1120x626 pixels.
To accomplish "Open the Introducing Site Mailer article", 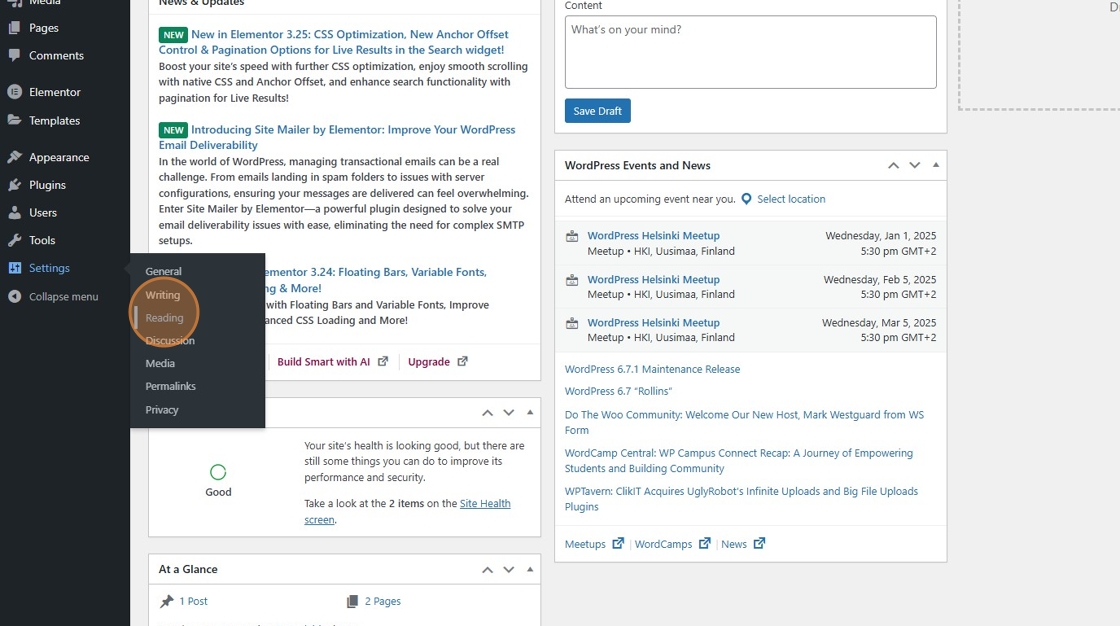I will click(337, 137).
